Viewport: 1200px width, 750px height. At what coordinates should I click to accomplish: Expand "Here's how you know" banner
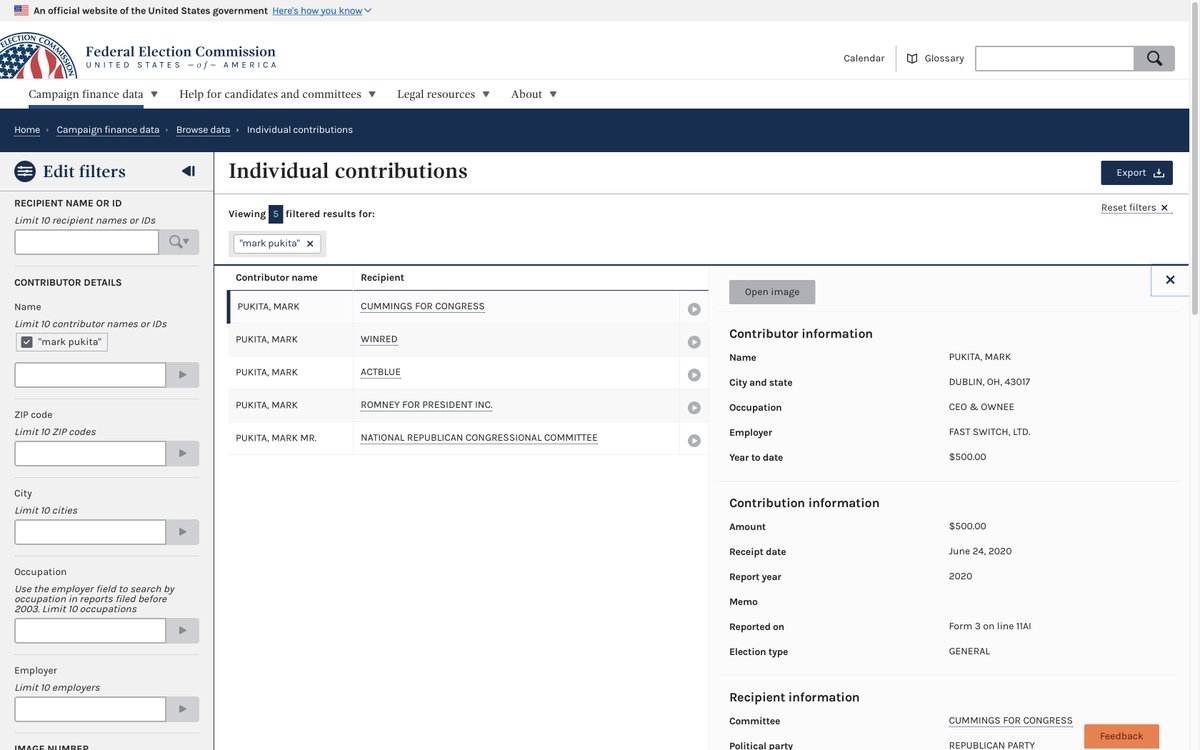pyautogui.click(x=321, y=11)
